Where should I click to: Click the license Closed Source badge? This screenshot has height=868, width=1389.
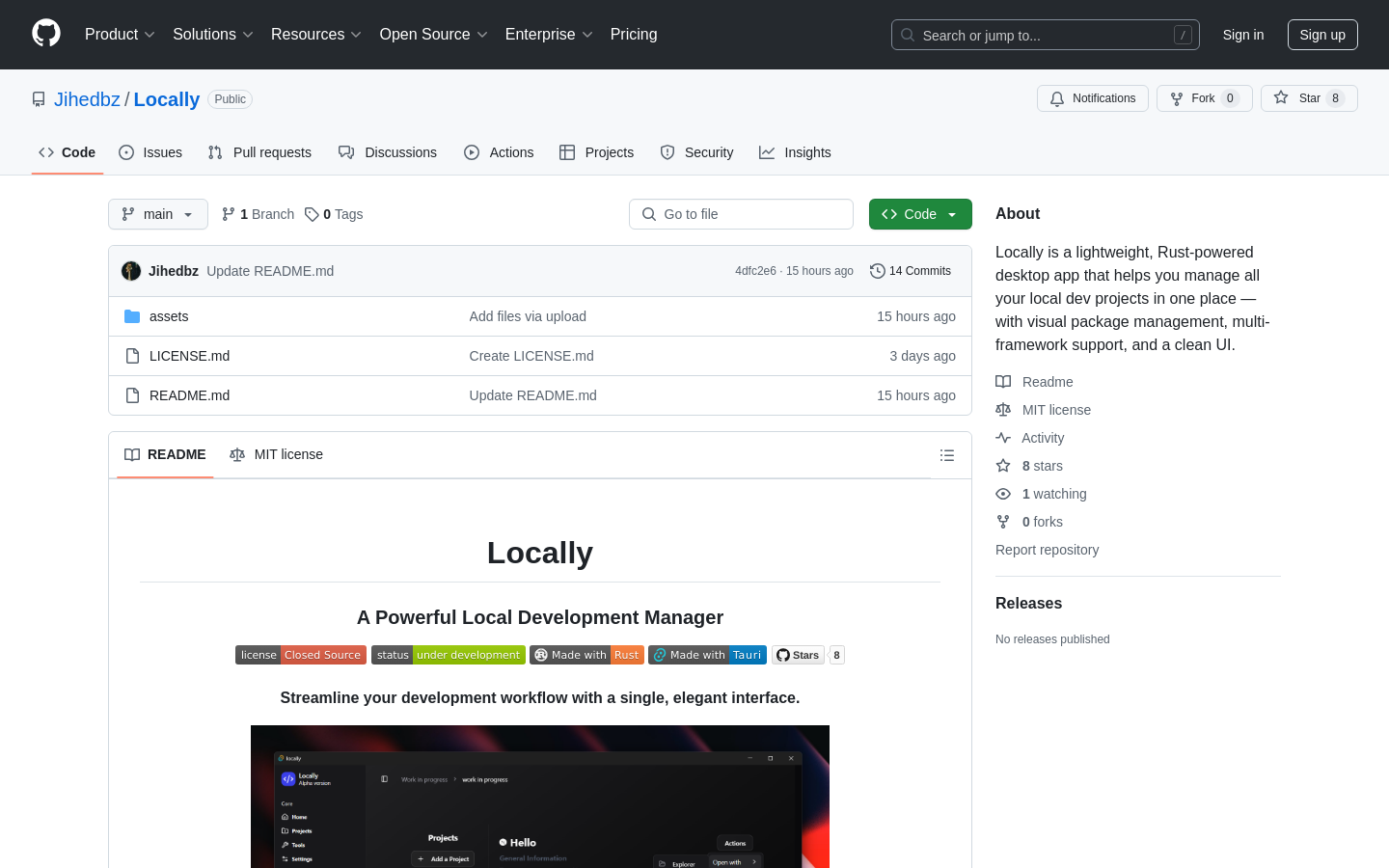pos(301,655)
